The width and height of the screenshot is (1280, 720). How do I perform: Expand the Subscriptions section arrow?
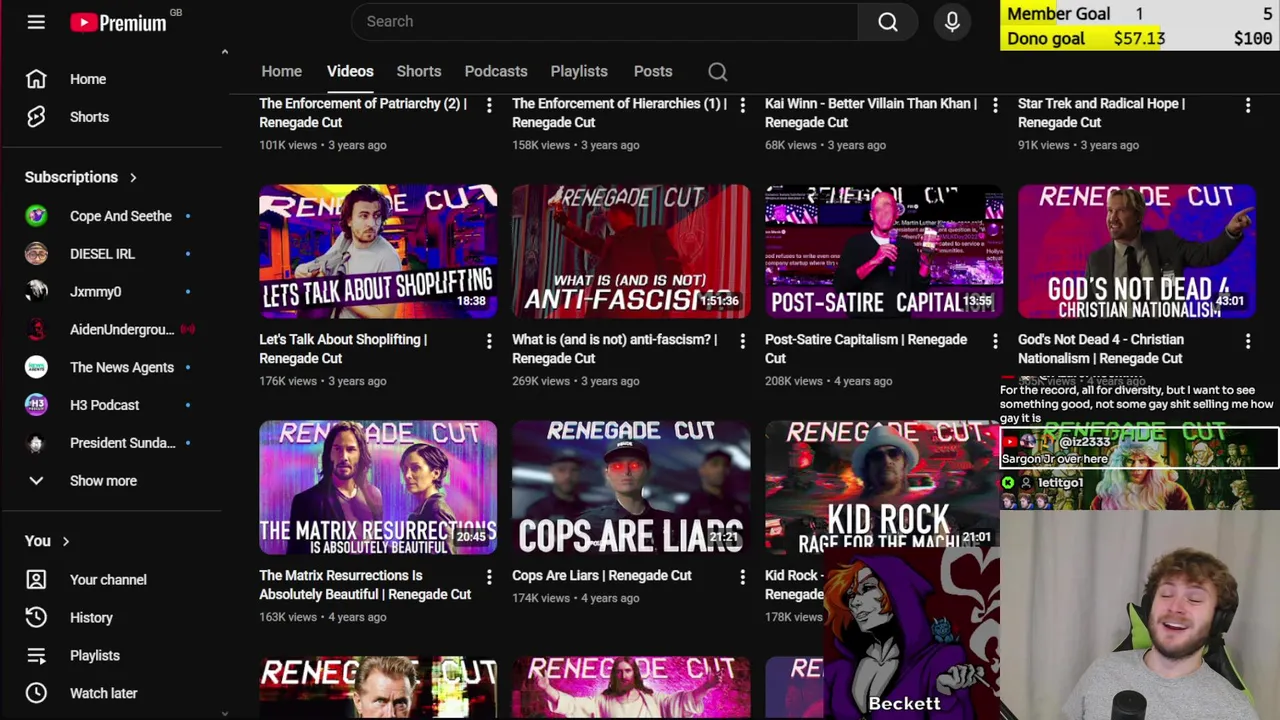pyautogui.click(x=133, y=177)
